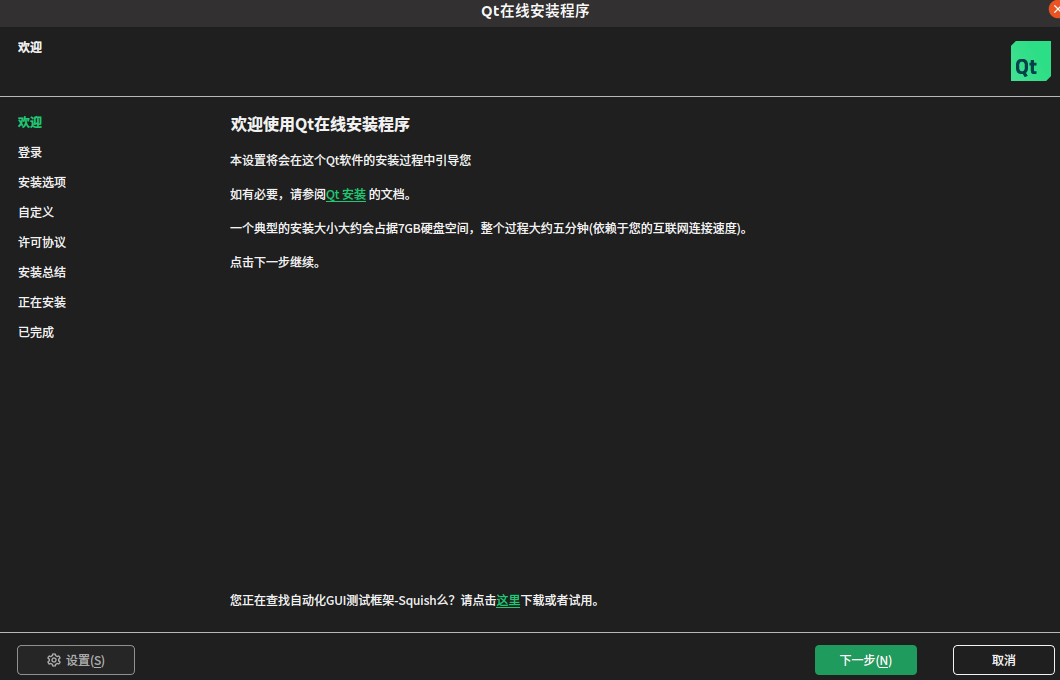The height and width of the screenshot is (680, 1060).
Task: Click the 本设置将会在这个Qt软件 intro line
Action: [x=350, y=160]
